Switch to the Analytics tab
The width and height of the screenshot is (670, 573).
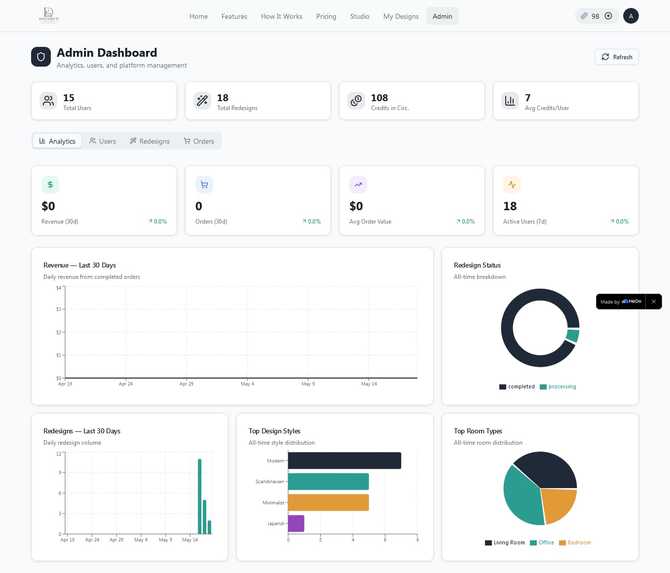[57, 141]
